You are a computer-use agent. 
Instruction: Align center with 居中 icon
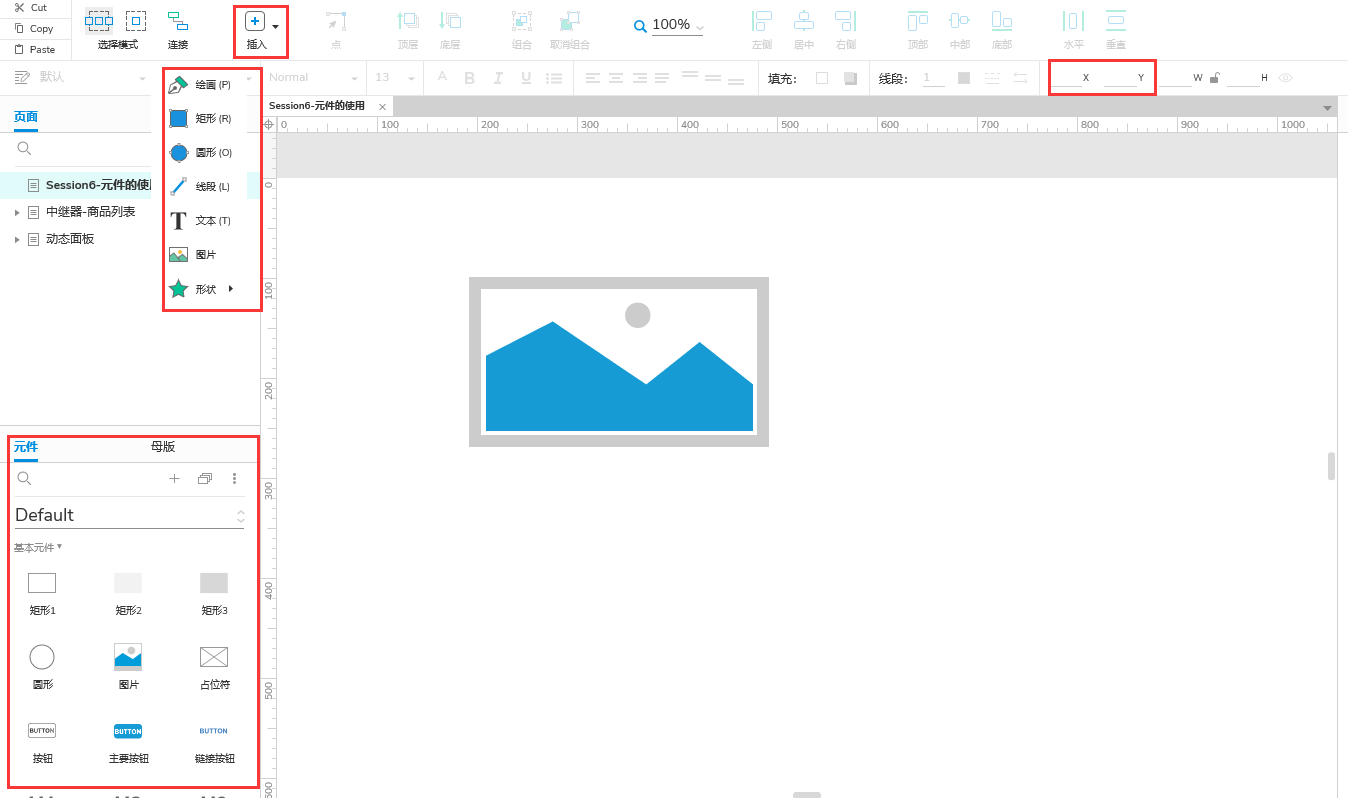[x=804, y=21]
